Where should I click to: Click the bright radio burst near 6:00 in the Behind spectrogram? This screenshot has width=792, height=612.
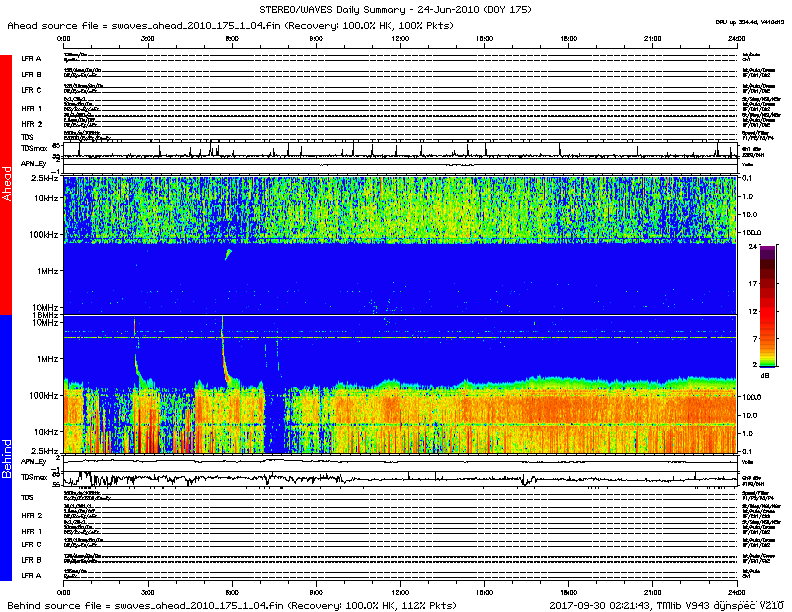(223, 350)
